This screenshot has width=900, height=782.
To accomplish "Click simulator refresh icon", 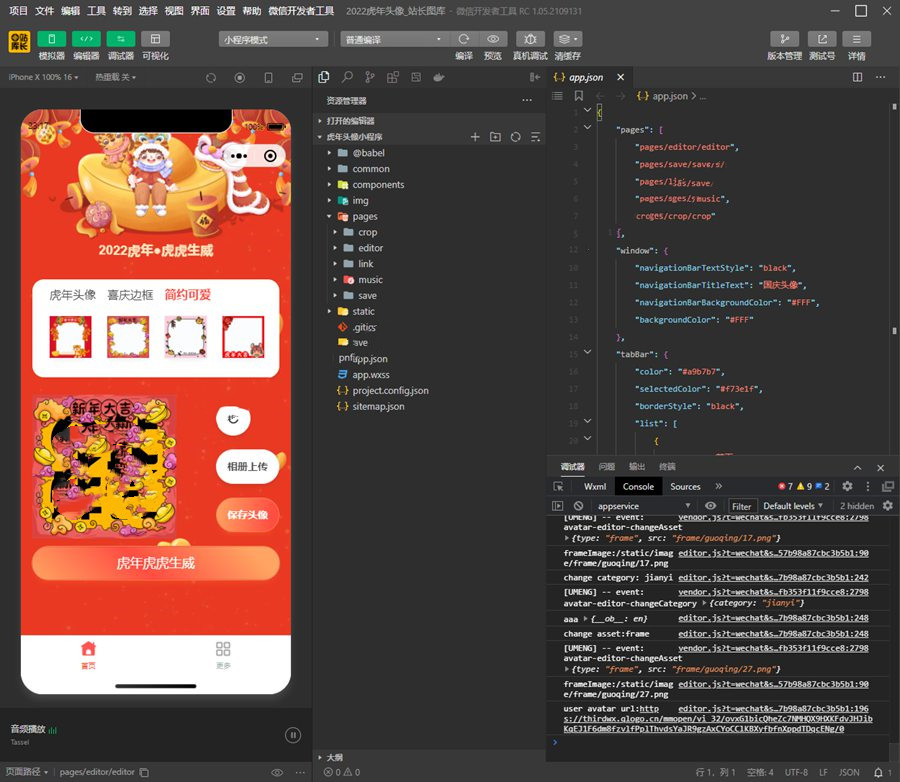I will pos(211,78).
